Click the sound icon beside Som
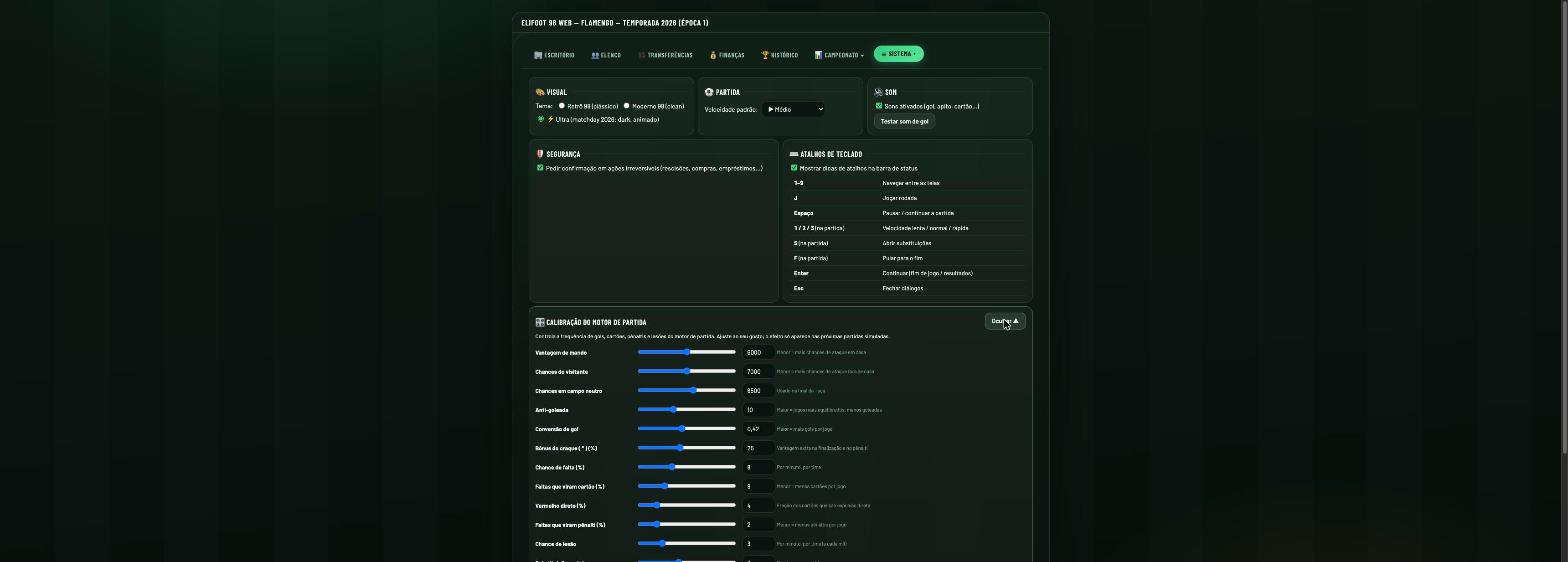Viewport: 1568px width, 562px height. coord(878,92)
